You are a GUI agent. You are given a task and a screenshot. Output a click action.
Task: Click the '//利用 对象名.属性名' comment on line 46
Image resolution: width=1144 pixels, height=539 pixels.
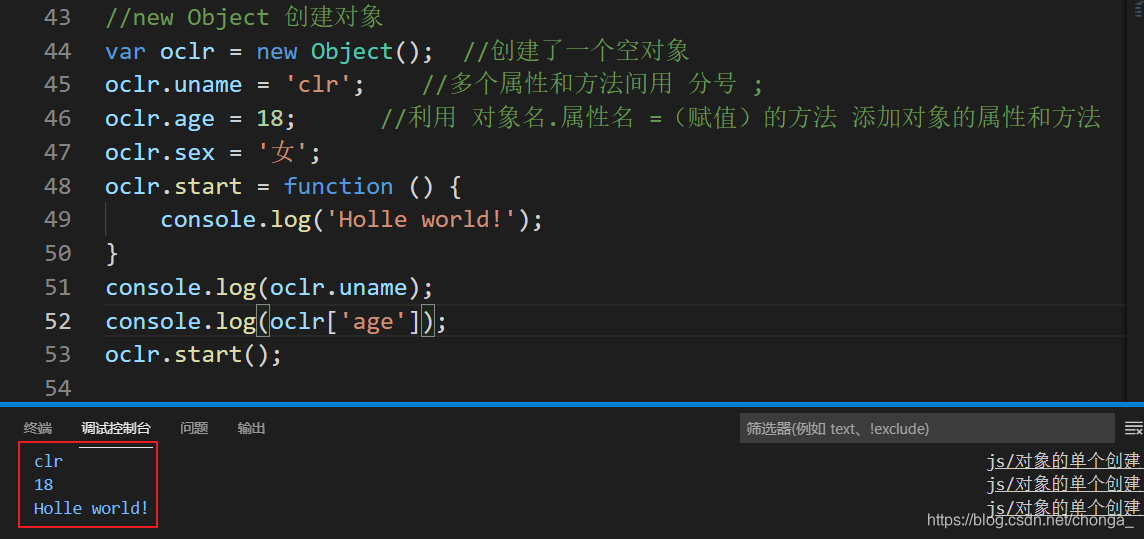(740, 118)
